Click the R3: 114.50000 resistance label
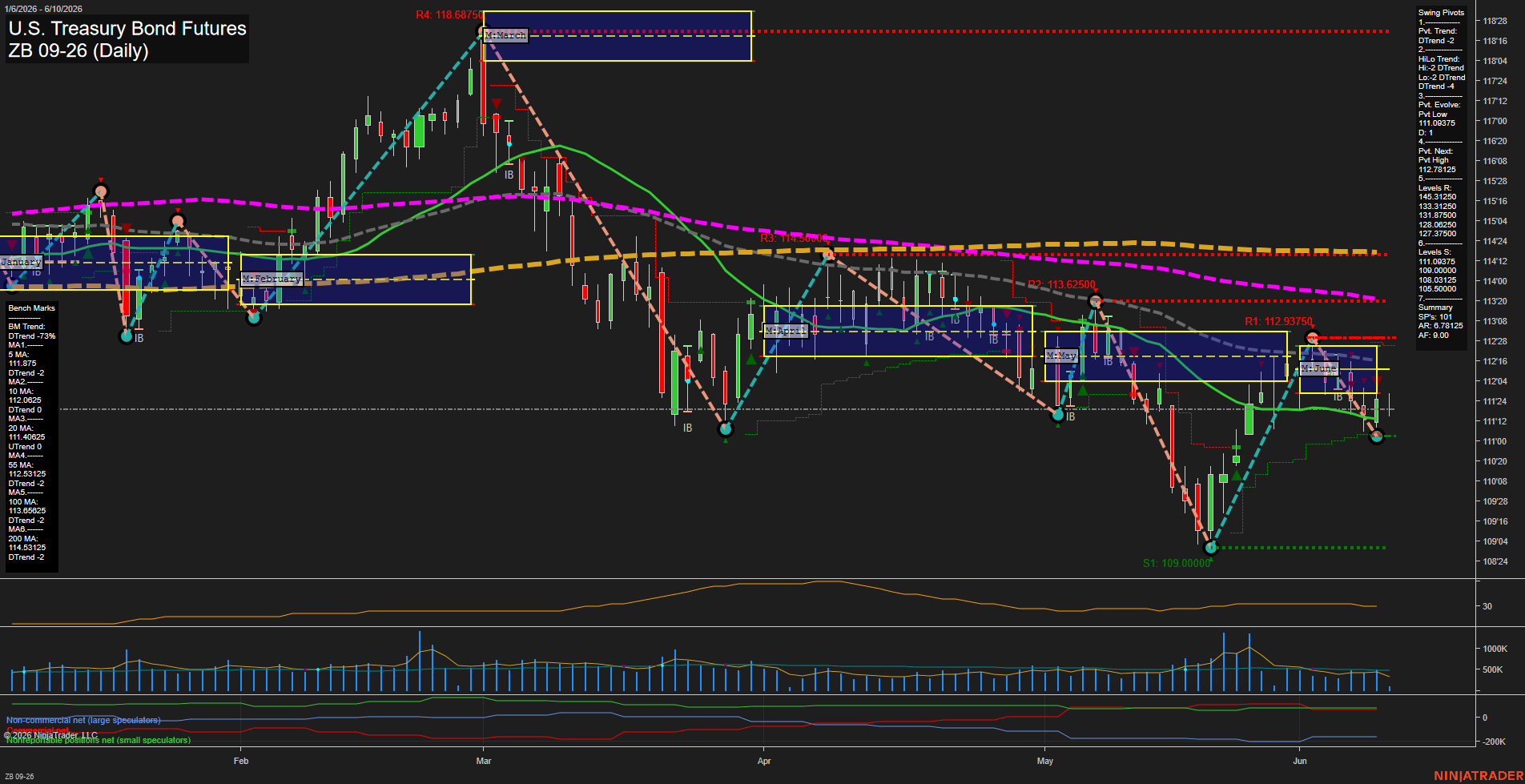This screenshot has width=1525, height=784. click(794, 238)
